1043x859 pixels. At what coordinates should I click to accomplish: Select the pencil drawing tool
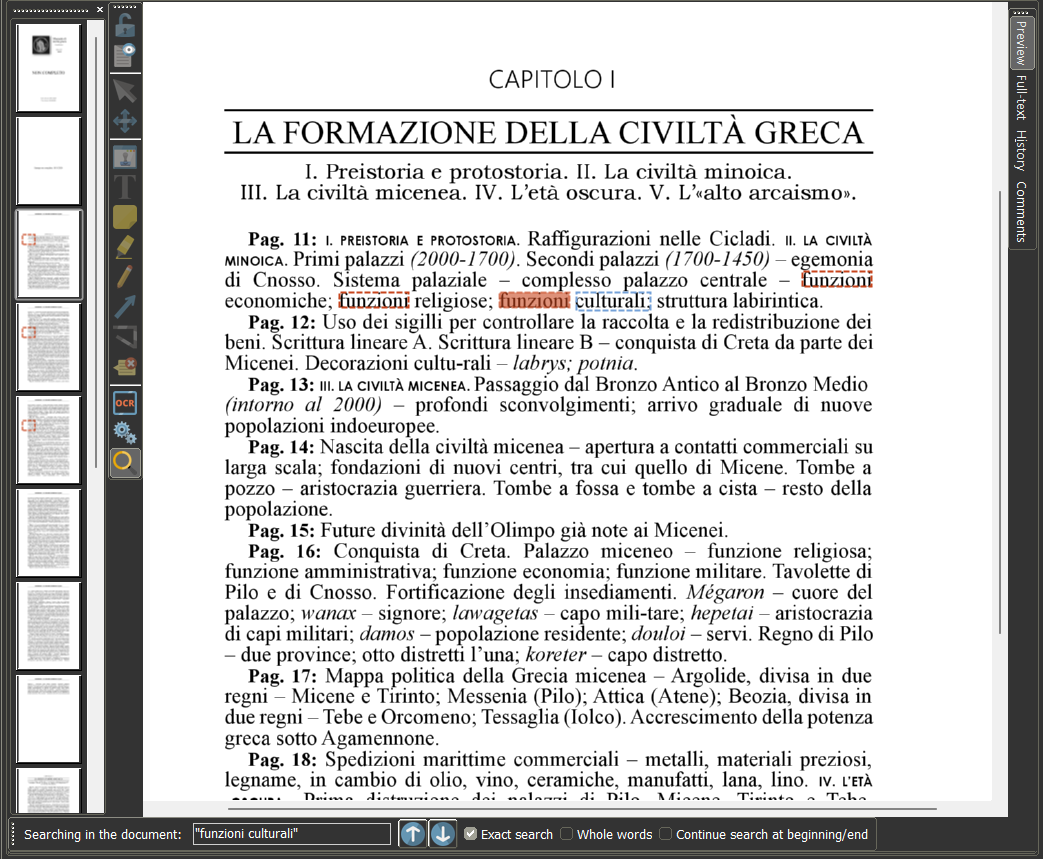[124, 276]
